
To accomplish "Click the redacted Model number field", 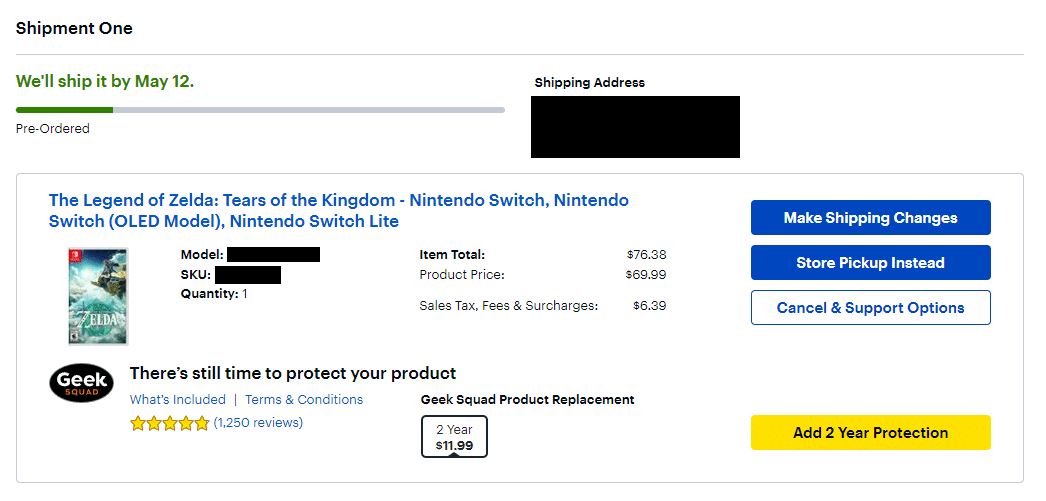I will point(274,254).
